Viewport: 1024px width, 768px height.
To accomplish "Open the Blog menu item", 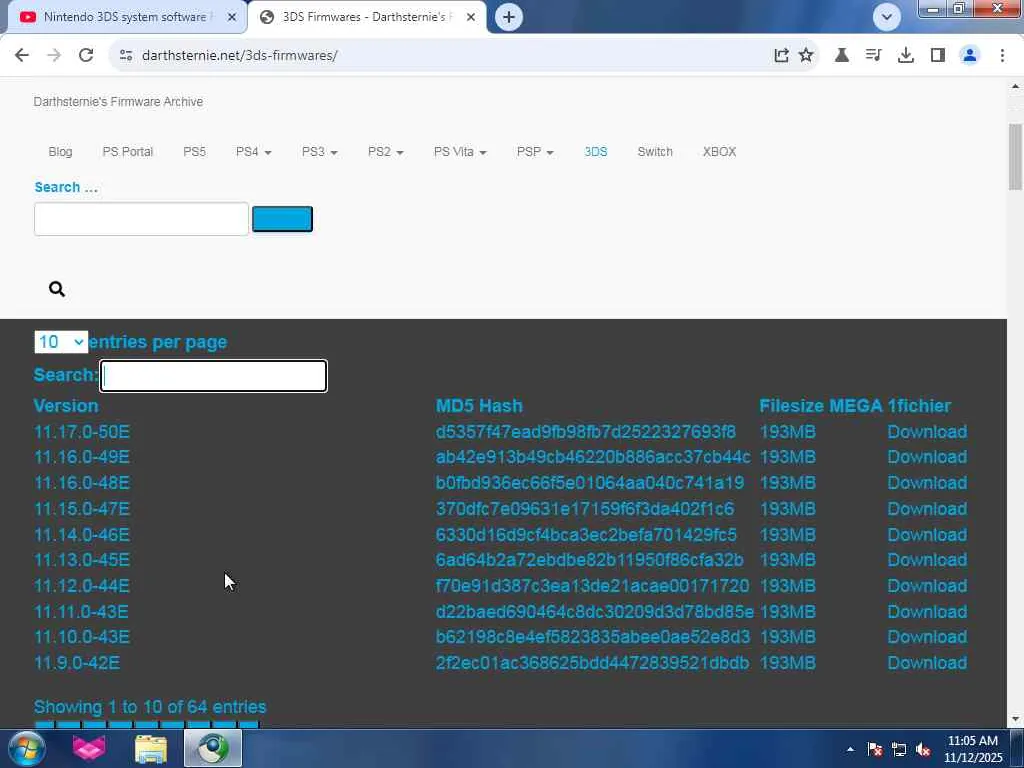I will pos(60,152).
